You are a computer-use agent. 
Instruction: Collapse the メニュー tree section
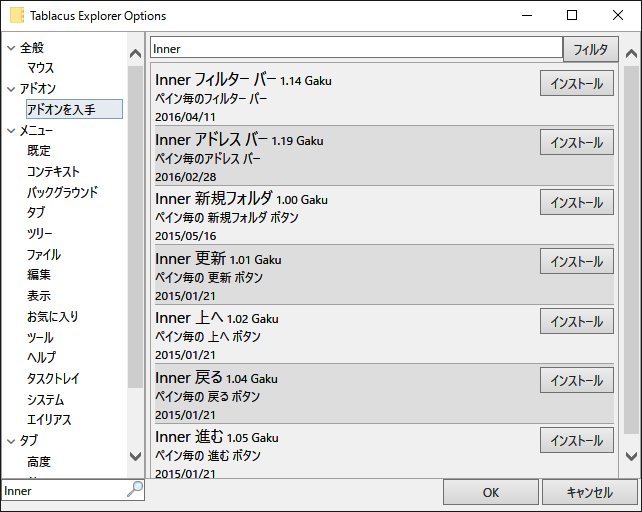tap(11, 131)
